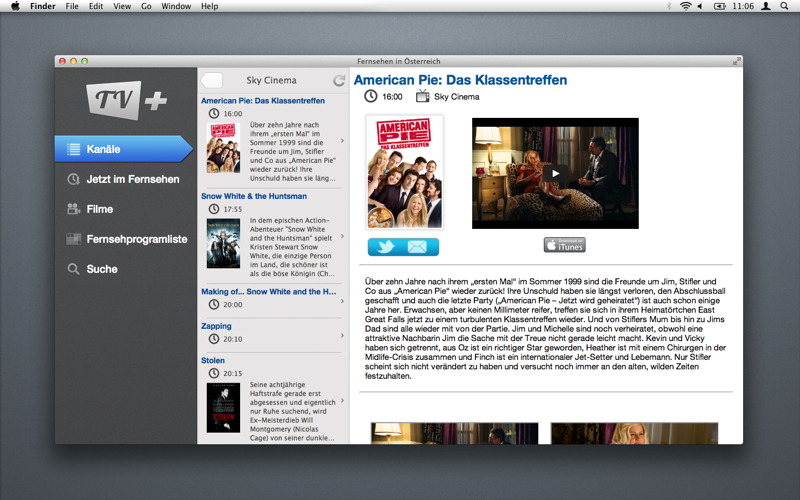Expand Making of Snow White row chevron
Screen dimensions: 800x500
point(342,301)
